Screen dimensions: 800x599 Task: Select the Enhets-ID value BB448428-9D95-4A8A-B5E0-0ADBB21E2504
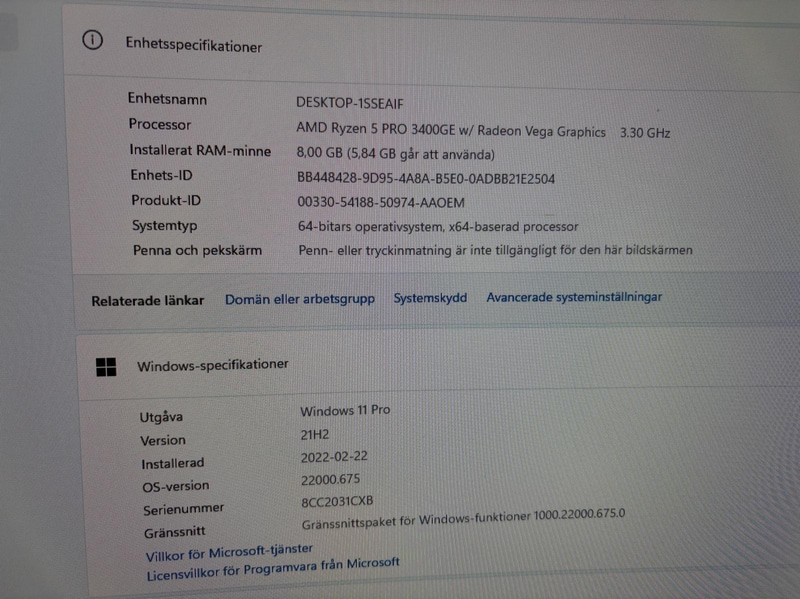(426, 178)
